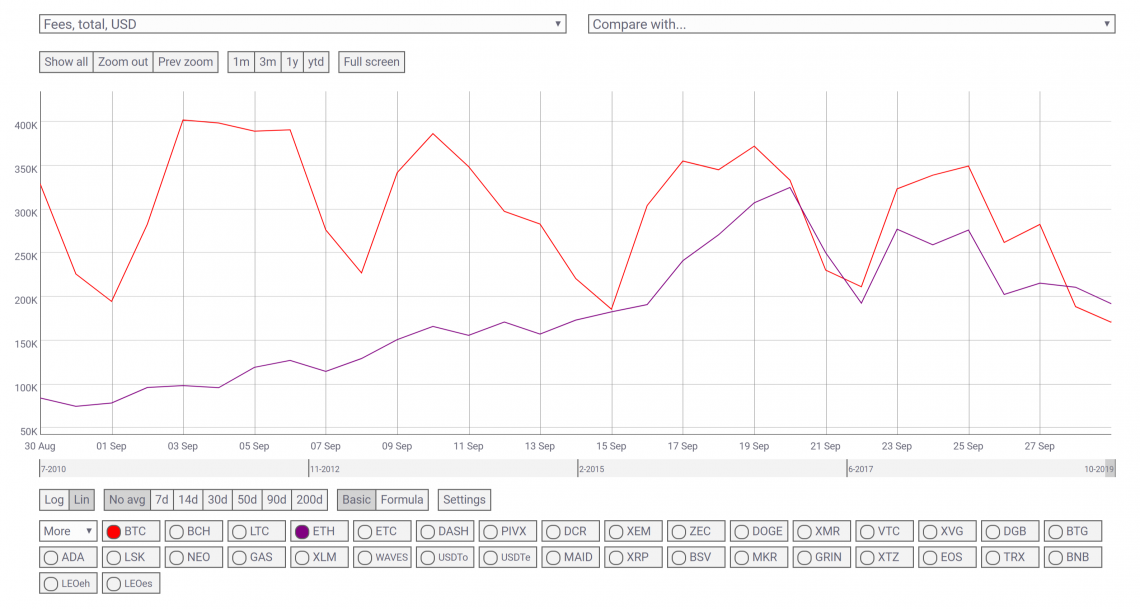Switch to the Basic mode tab
This screenshot has width=1140, height=609.
(356, 499)
